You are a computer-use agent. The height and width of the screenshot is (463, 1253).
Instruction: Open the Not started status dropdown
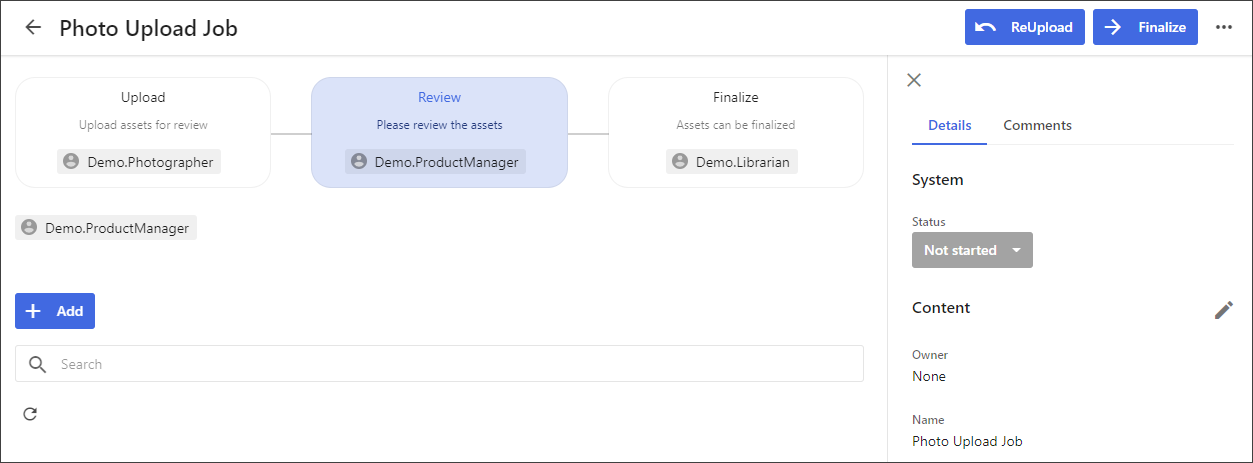pyautogui.click(x=972, y=250)
